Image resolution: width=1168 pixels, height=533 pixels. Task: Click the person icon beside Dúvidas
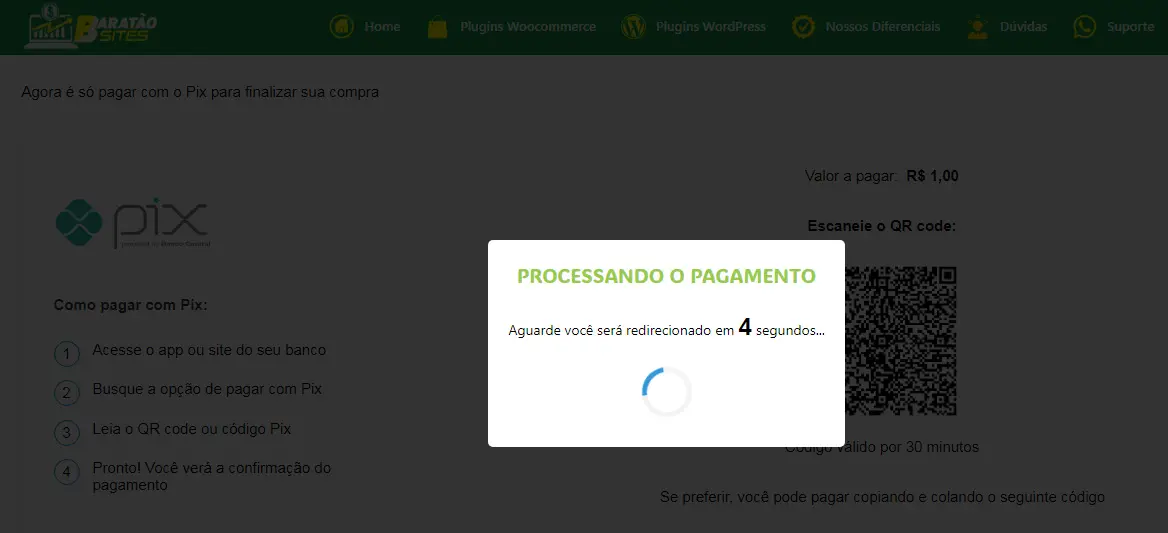[x=978, y=27]
